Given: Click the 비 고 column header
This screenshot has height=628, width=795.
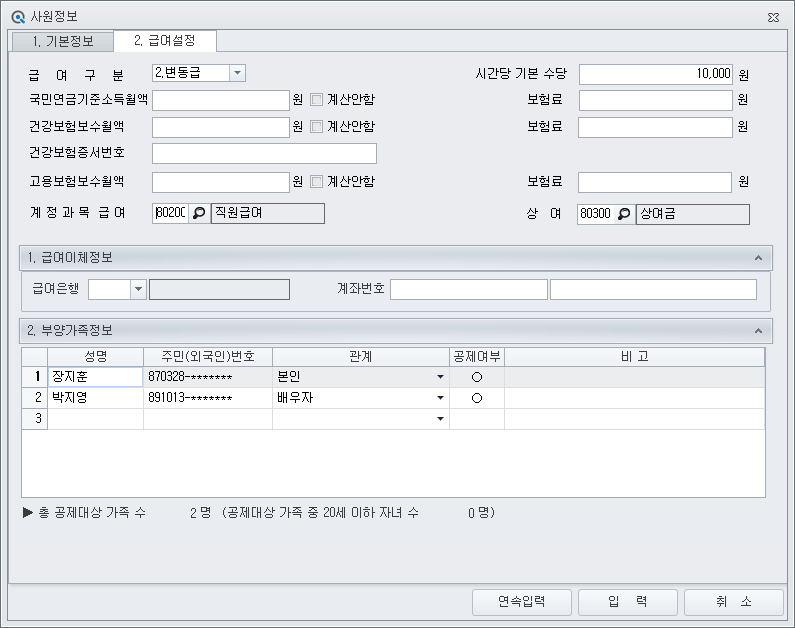Looking at the screenshot, I should point(635,357).
